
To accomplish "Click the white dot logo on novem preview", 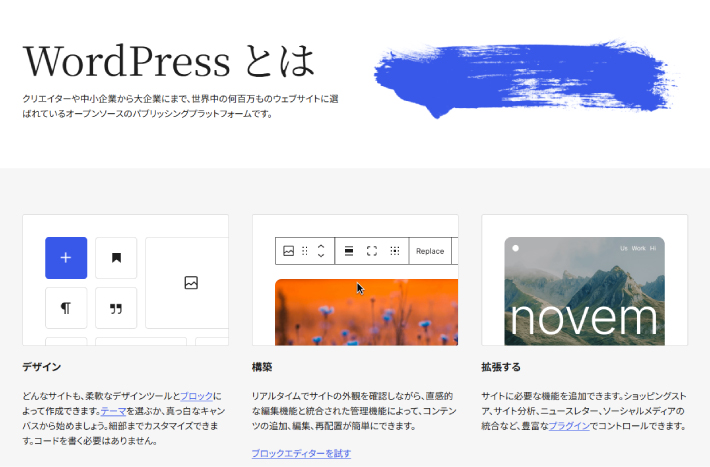I will pos(515,248).
